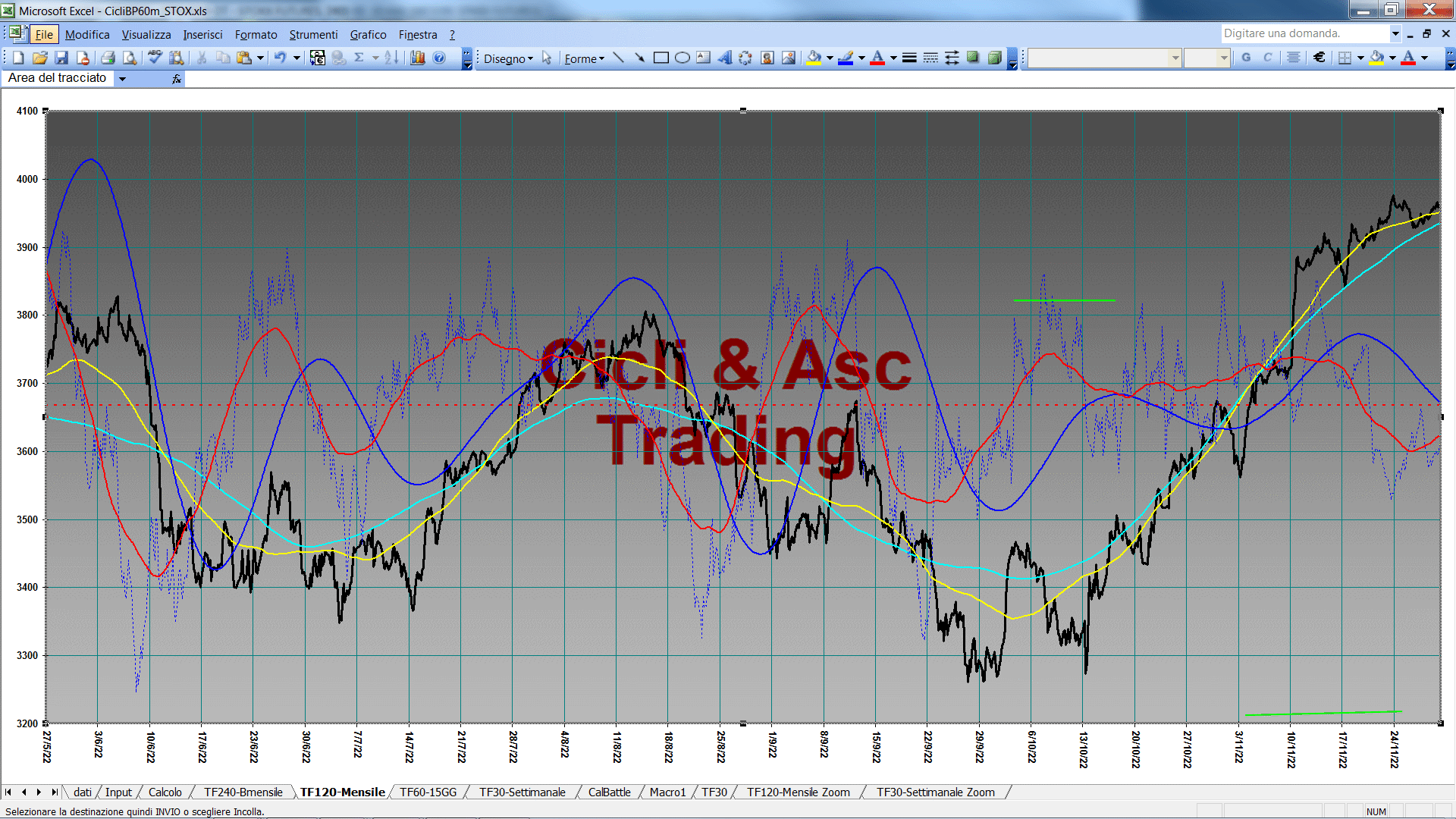Open the 3-D Style options
The height and width of the screenshot is (819, 1456).
(x=995, y=58)
